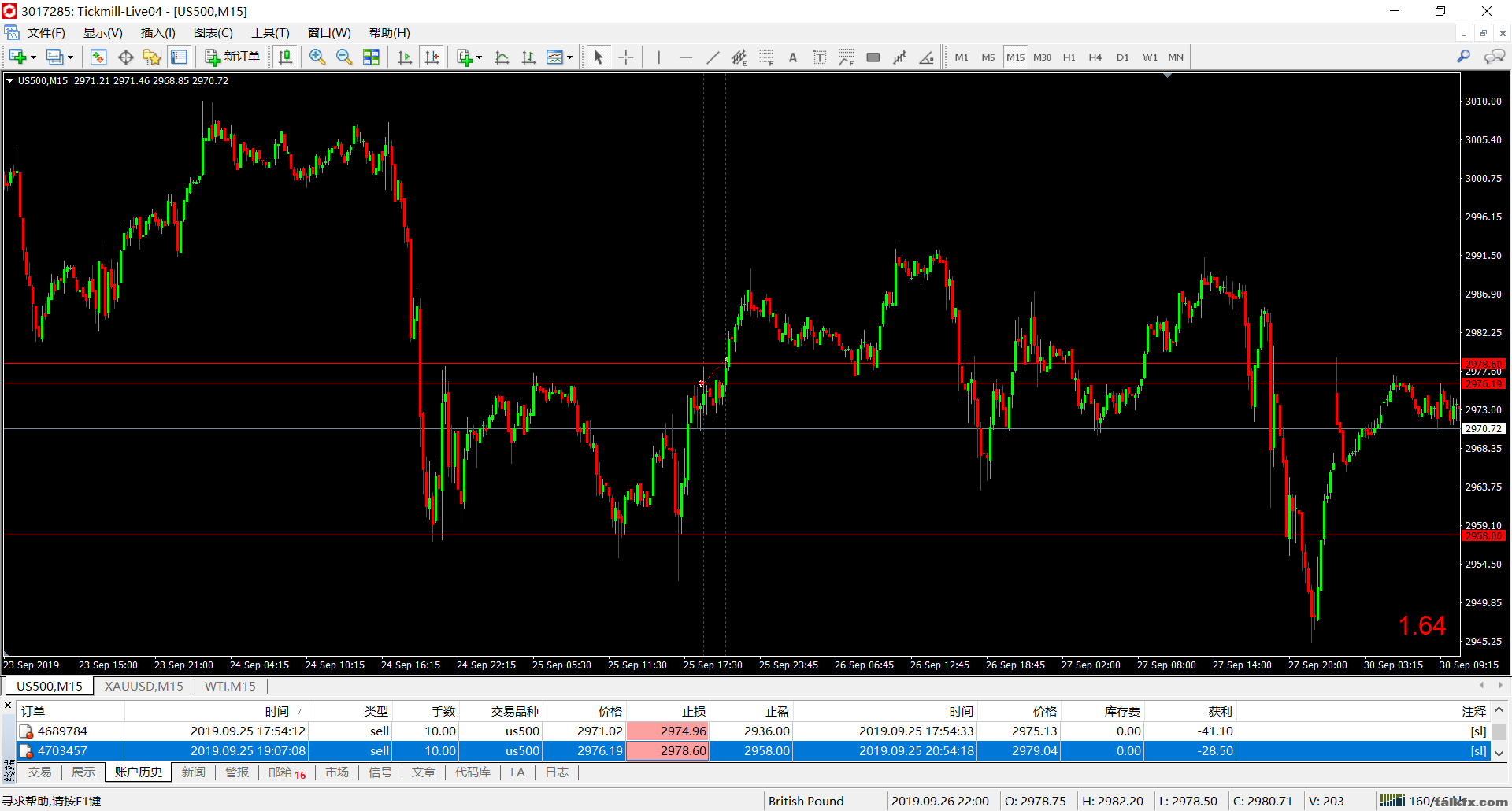Switch timeframe to D1
This screenshot has height=811, width=1512.
pyautogui.click(x=1122, y=57)
